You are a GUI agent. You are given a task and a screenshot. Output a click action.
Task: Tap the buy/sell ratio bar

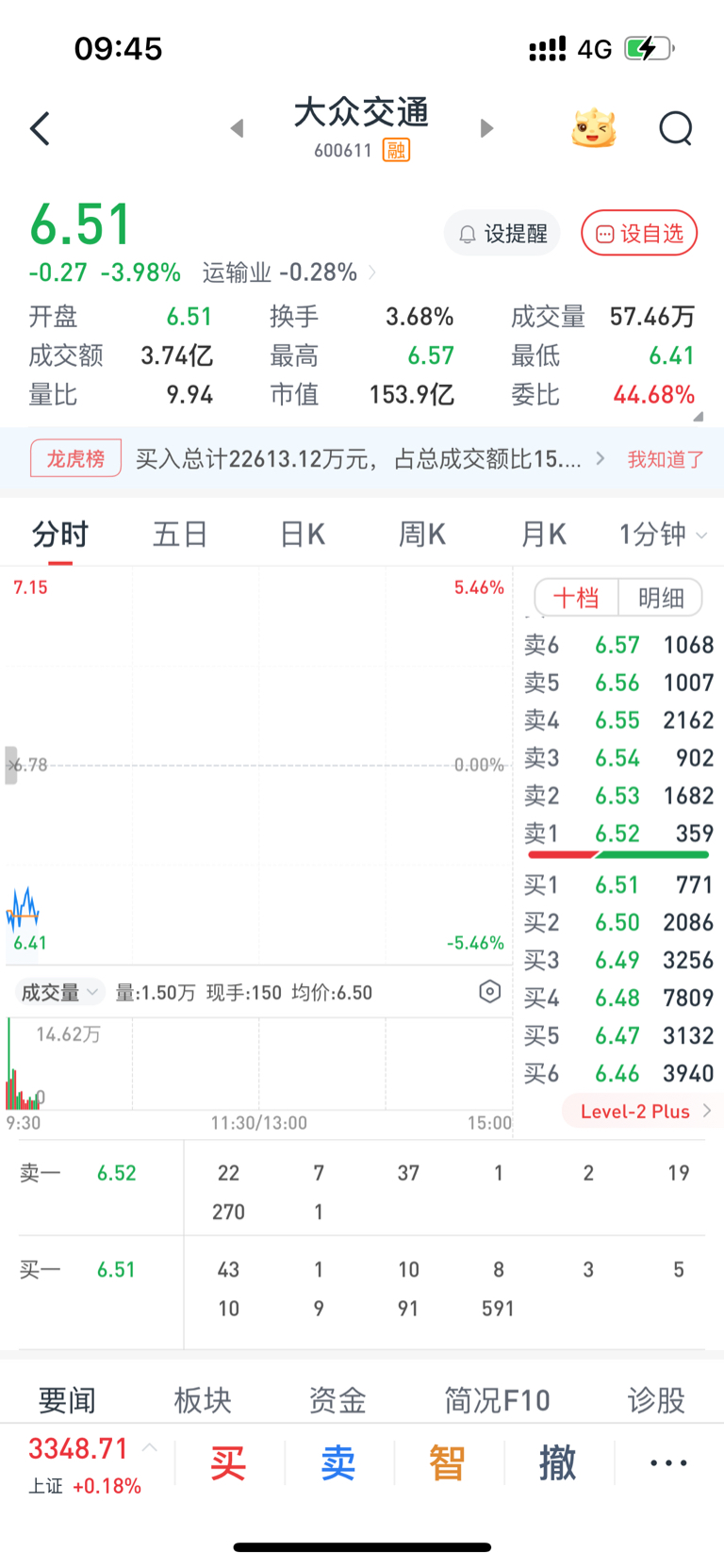click(x=618, y=855)
